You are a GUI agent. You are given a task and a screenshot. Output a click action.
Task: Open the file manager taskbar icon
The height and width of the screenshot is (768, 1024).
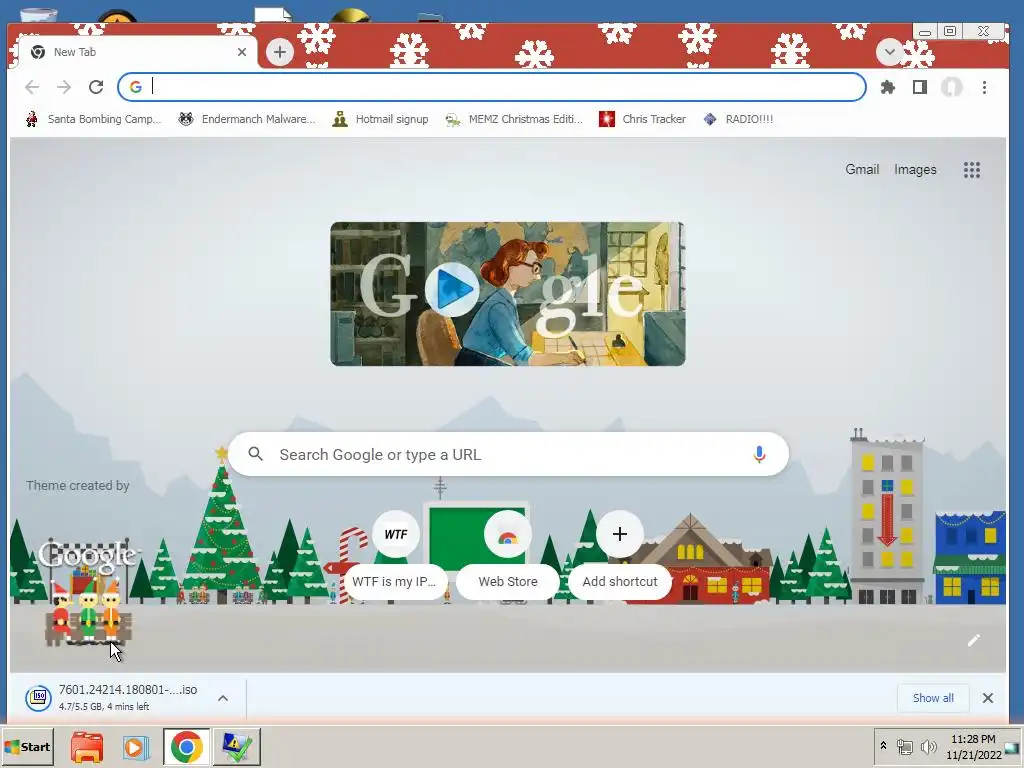pyautogui.click(x=87, y=746)
